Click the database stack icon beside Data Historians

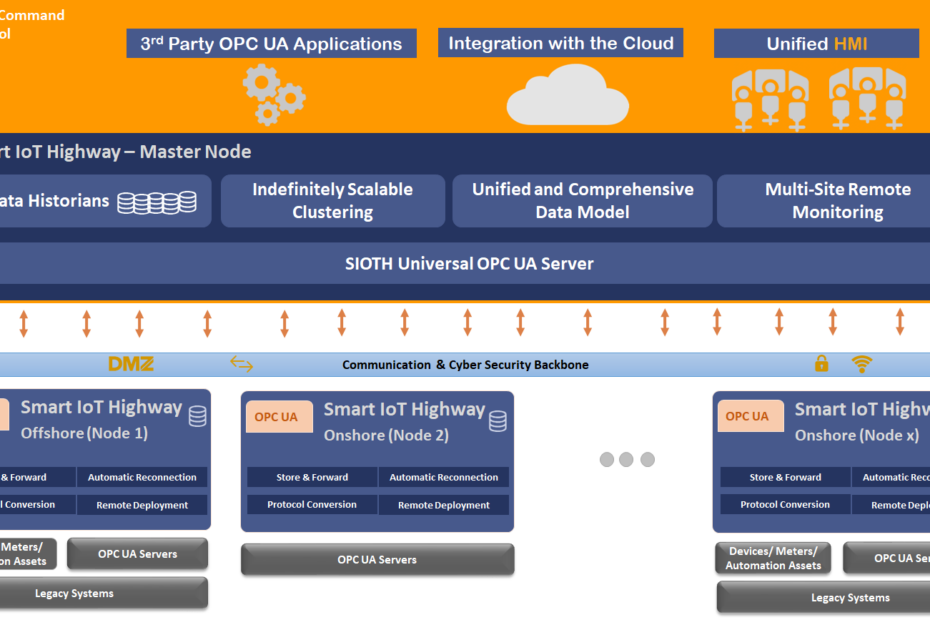157,202
